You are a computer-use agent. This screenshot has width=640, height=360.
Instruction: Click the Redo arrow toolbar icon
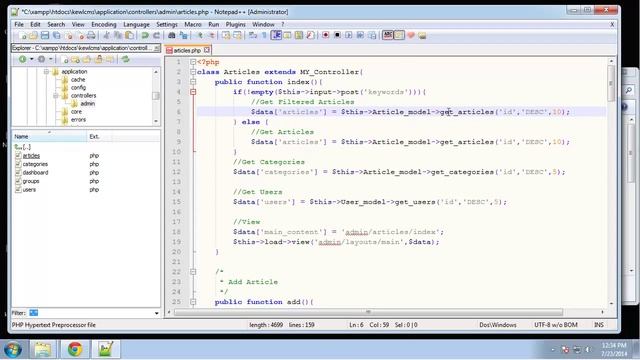click(x=156, y=36)
